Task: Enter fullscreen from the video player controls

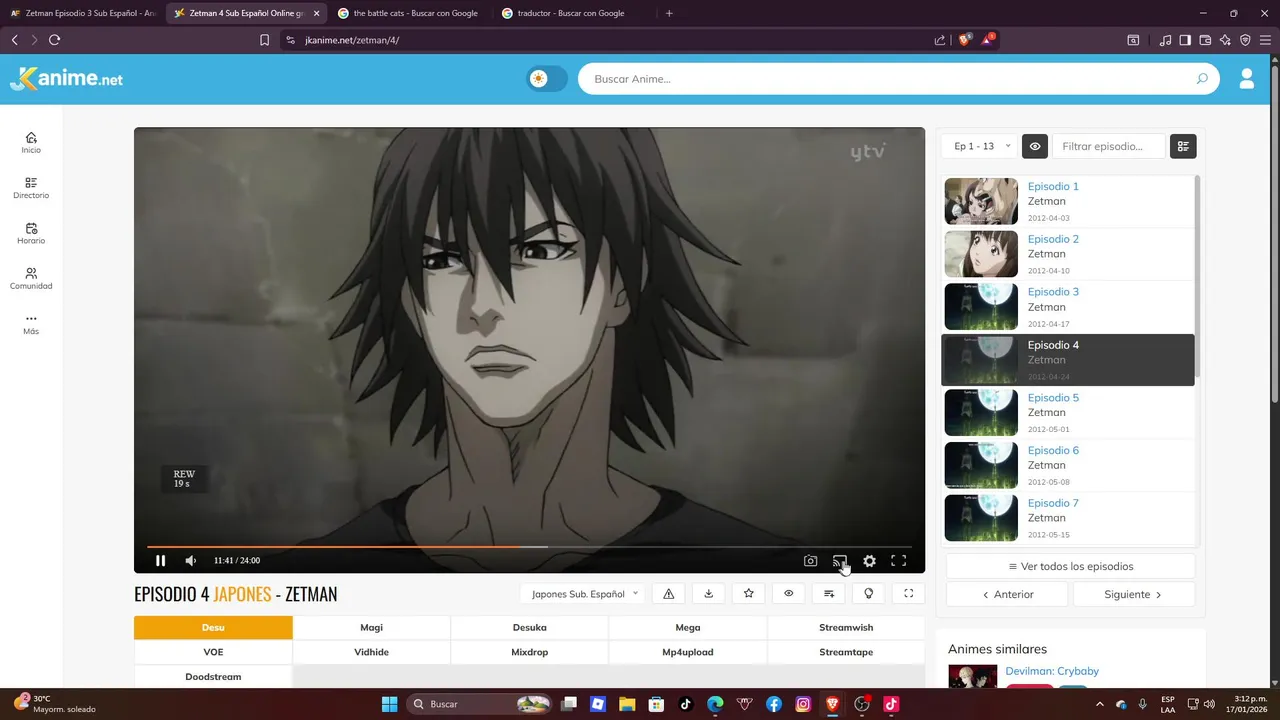Action: (x=898, y=561)
